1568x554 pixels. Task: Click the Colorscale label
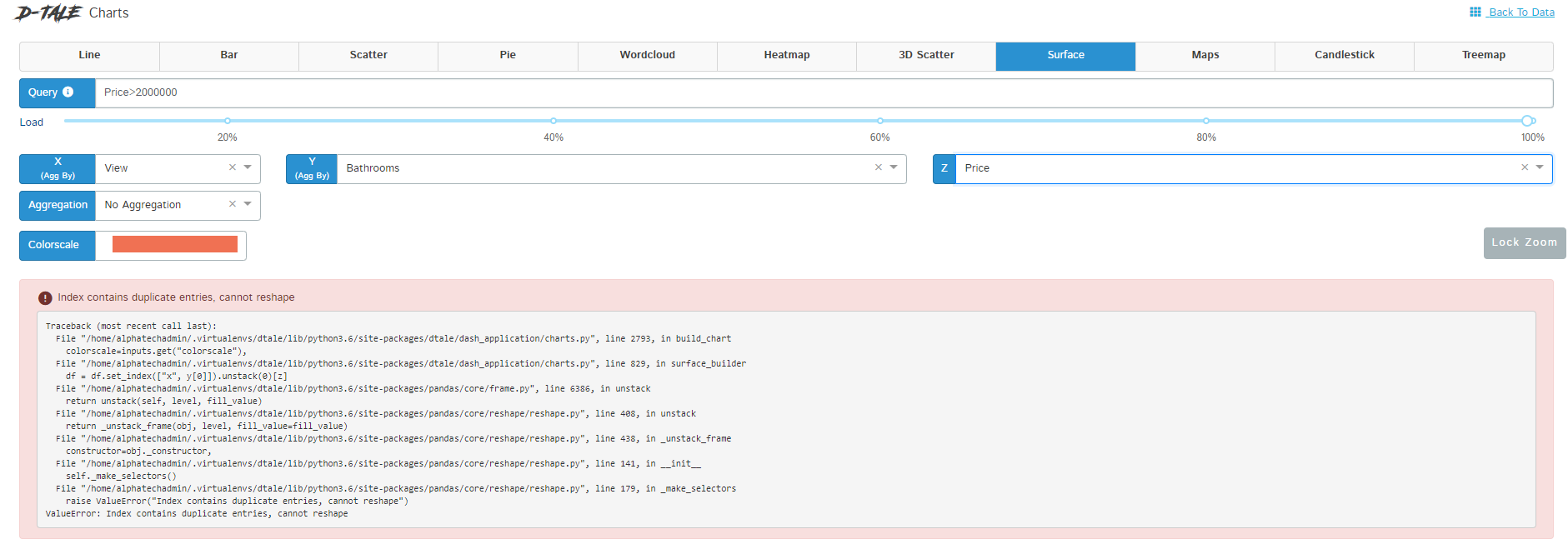pyautogui.click(x=58, y=245)
